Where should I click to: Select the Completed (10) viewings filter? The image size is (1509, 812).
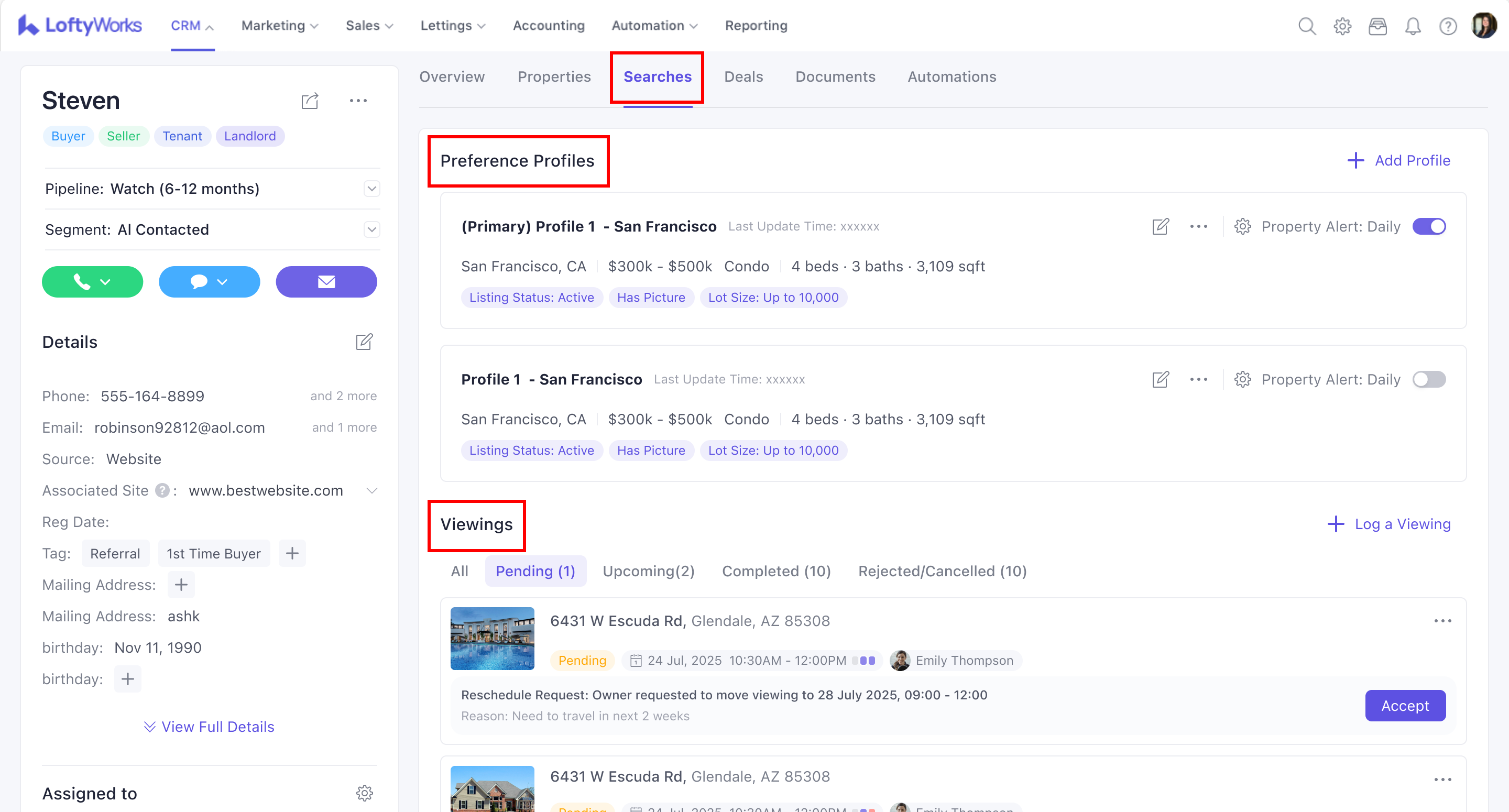pos(775,570)
